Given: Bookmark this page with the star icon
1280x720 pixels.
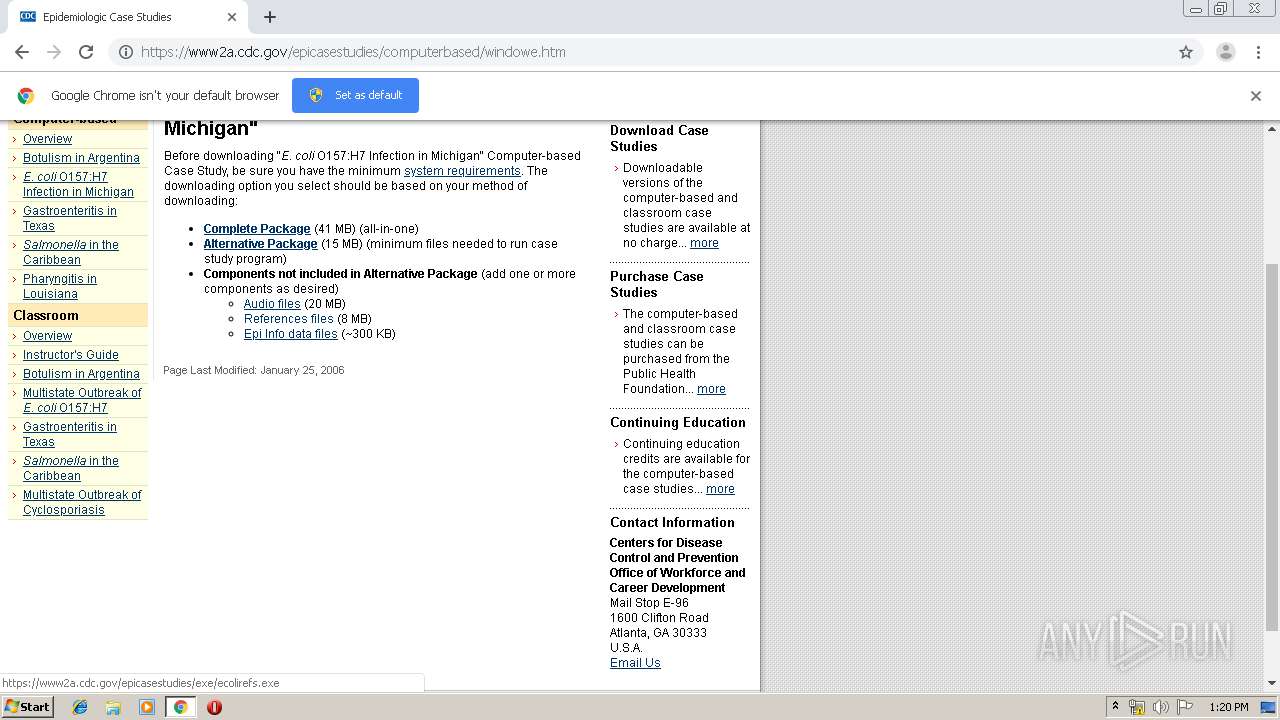Looking at the screenshot, I should [x=1186, y=52].
